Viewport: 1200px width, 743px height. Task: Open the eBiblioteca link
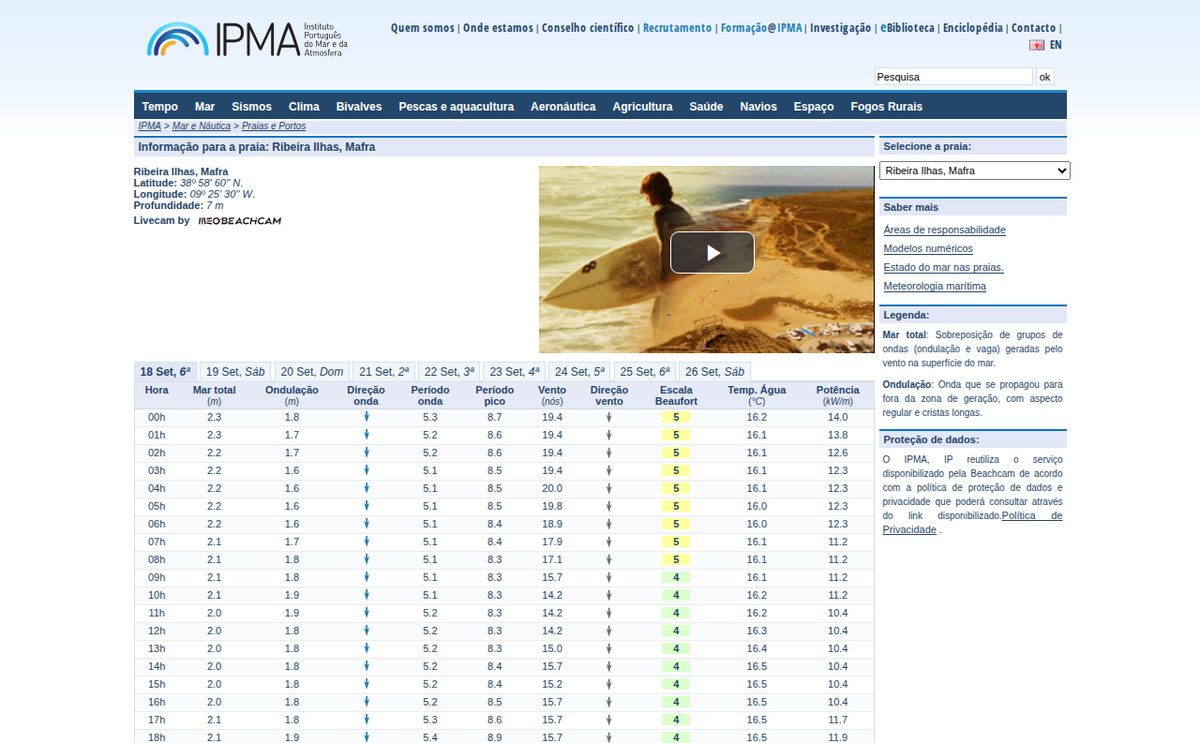[907, 28]
